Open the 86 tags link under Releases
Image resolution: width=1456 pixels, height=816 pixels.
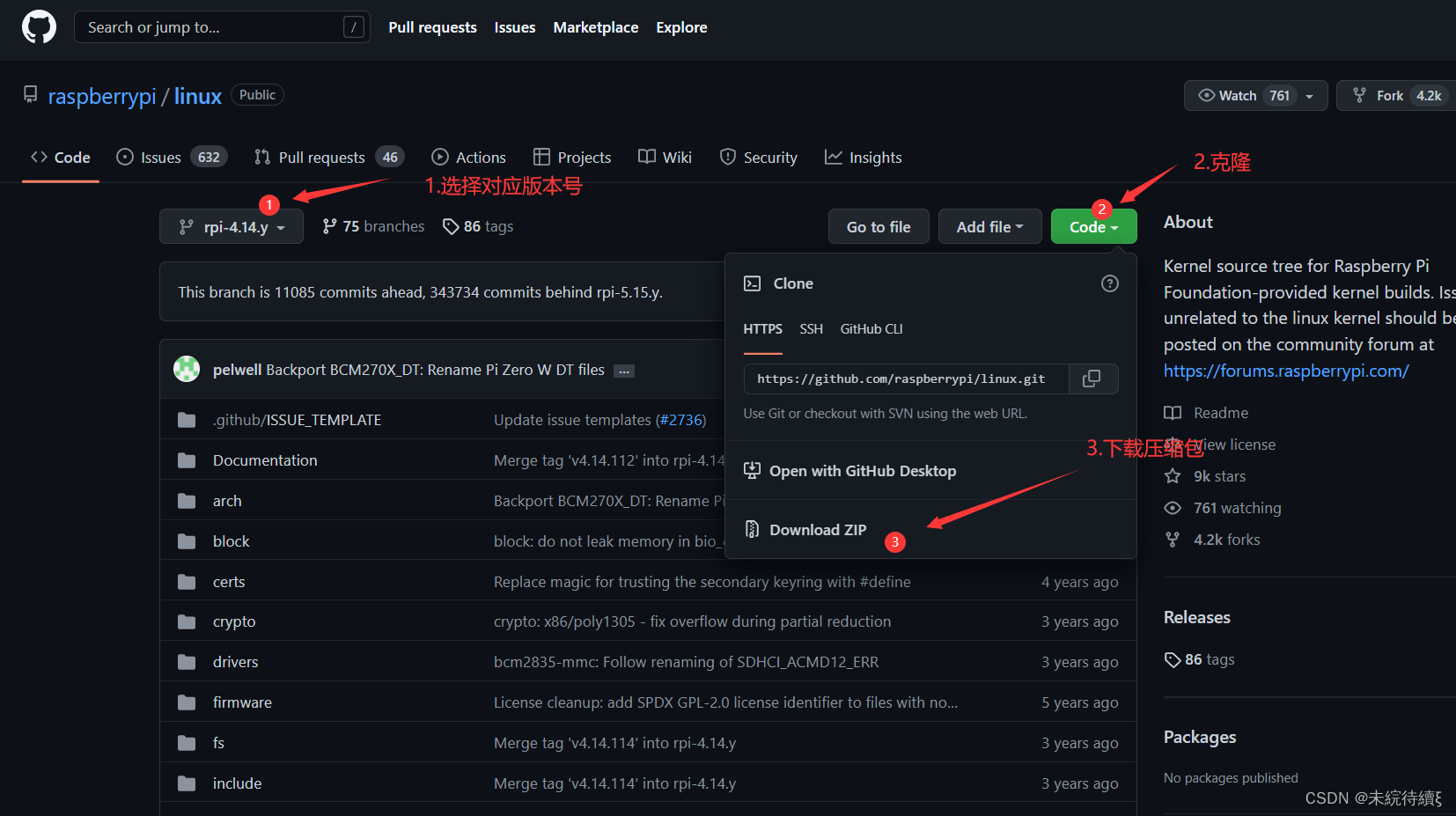(x=1200, y=659)
